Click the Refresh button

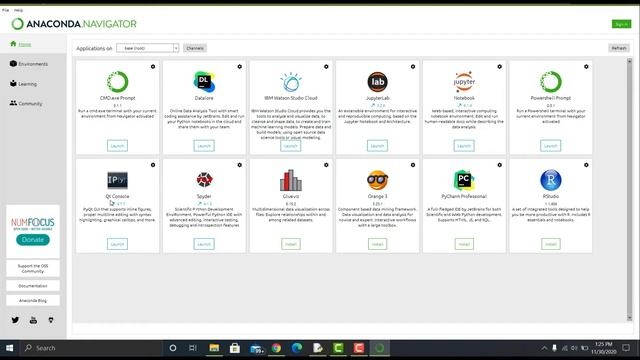619,48
